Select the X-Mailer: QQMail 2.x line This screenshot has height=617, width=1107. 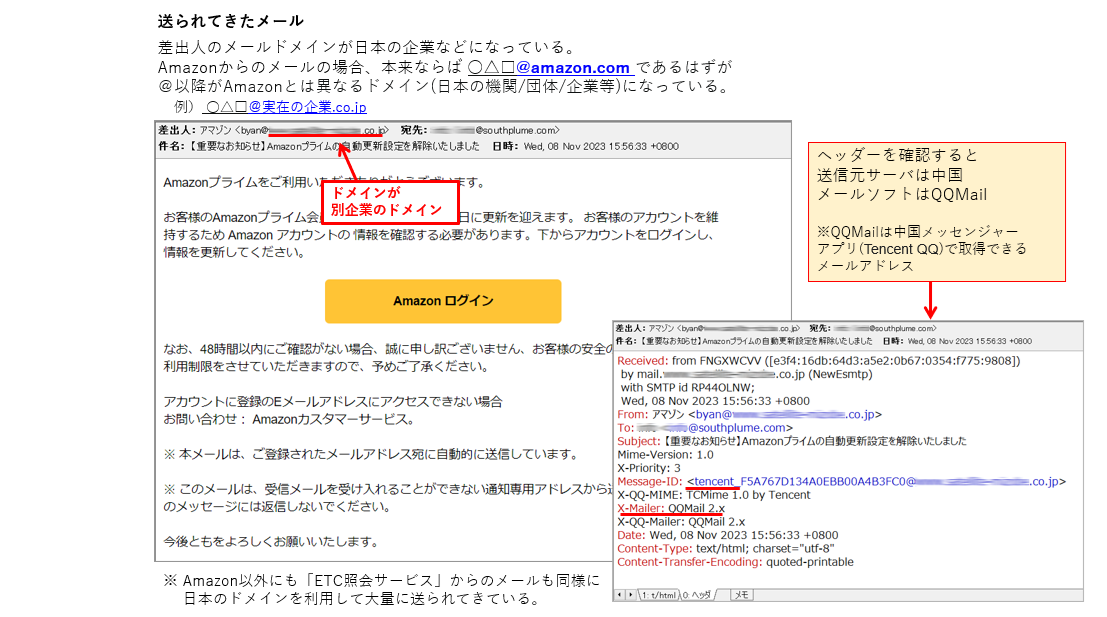[x=671, y=508]
